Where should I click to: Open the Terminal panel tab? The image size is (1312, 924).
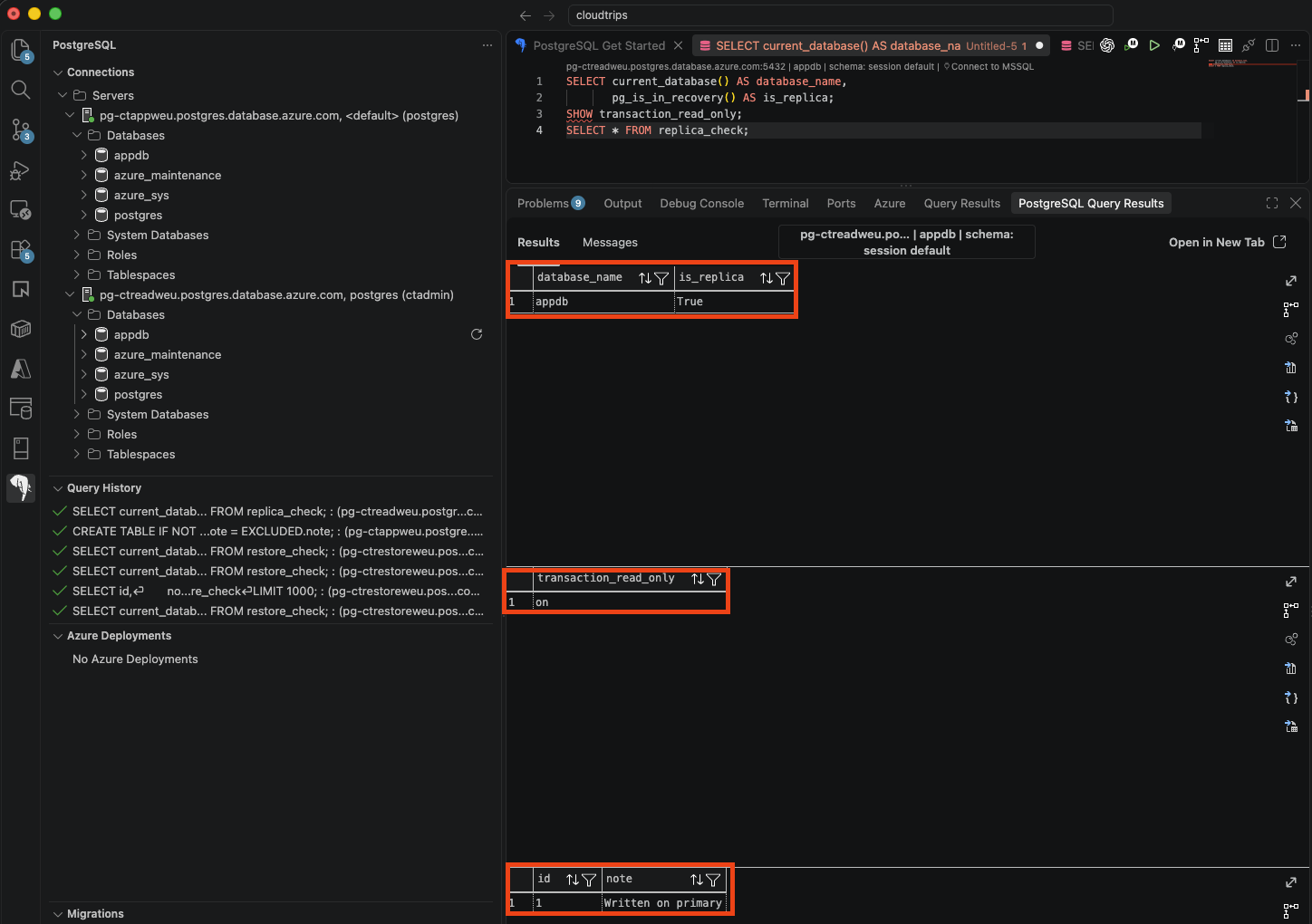[785, 203]
